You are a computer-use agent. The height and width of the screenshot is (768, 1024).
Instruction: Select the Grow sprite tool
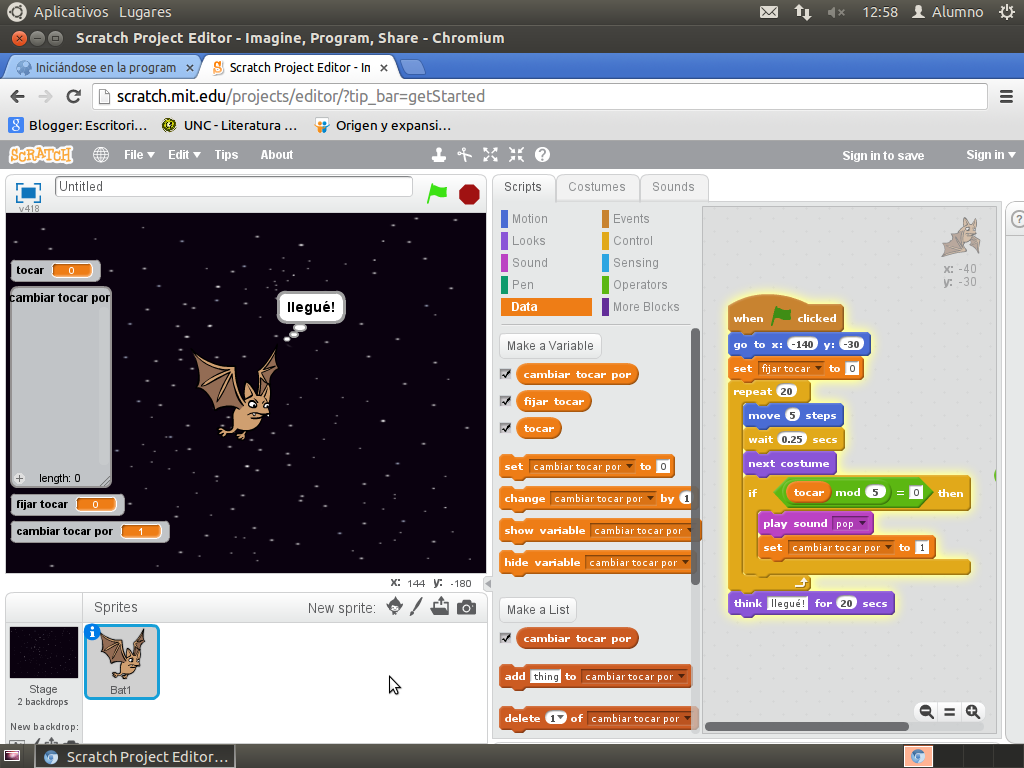[490, 155]
